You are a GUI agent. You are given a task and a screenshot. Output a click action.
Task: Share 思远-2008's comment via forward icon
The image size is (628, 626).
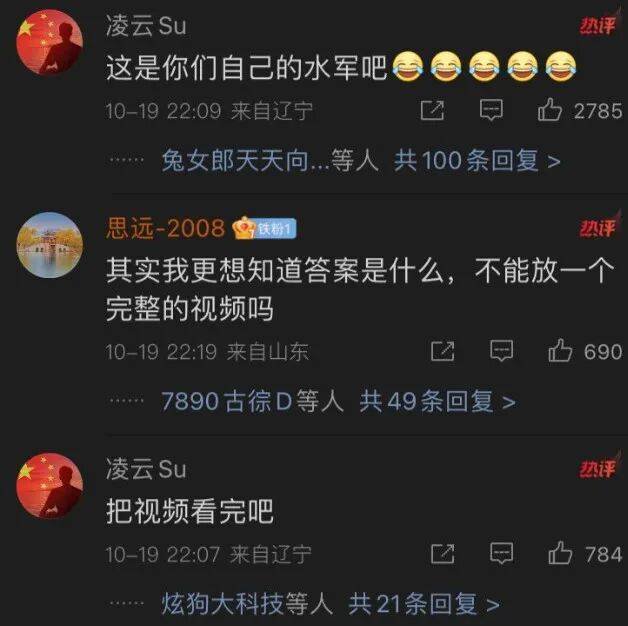tap(443, 351)
